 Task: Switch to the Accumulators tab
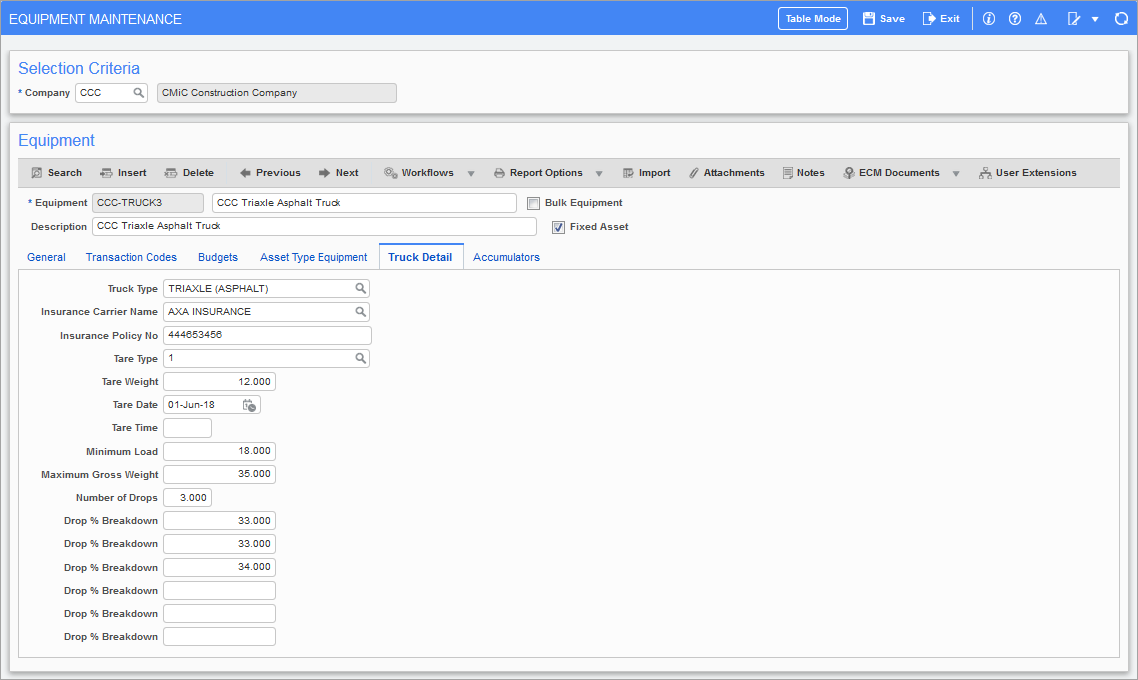pyautogui.click(x=506, y=258)
